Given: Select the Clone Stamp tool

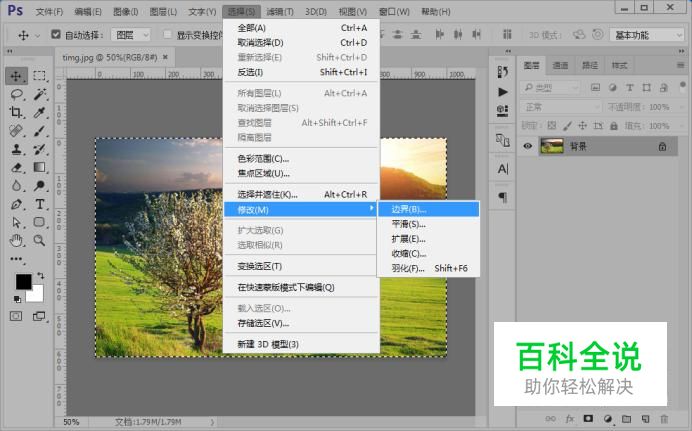Looking at the screenshot, I should pyautogui.click(x=16, y=149).
